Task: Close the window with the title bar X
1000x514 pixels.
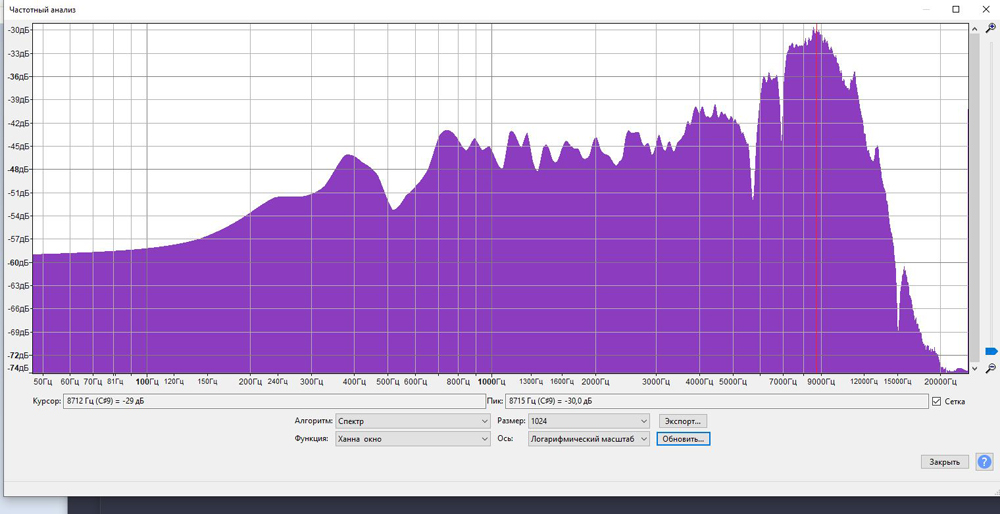Action: (x=985, y=10)
